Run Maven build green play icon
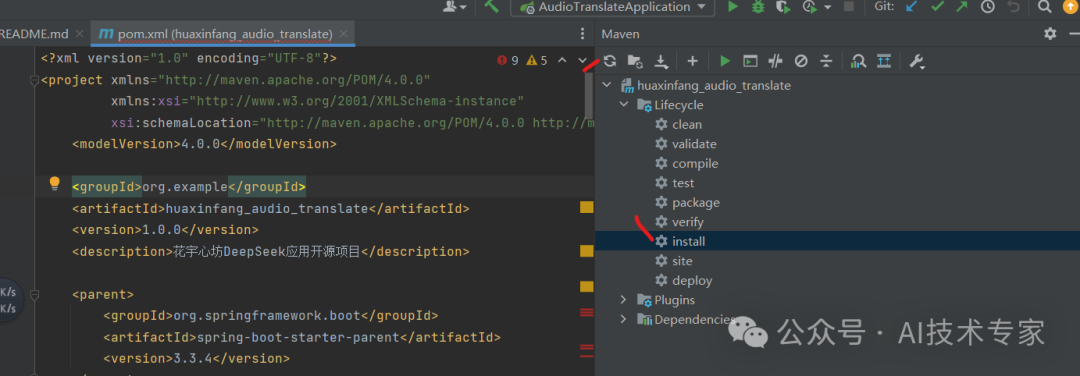Viewport: 1080px width, 376px height. point(725,61)
